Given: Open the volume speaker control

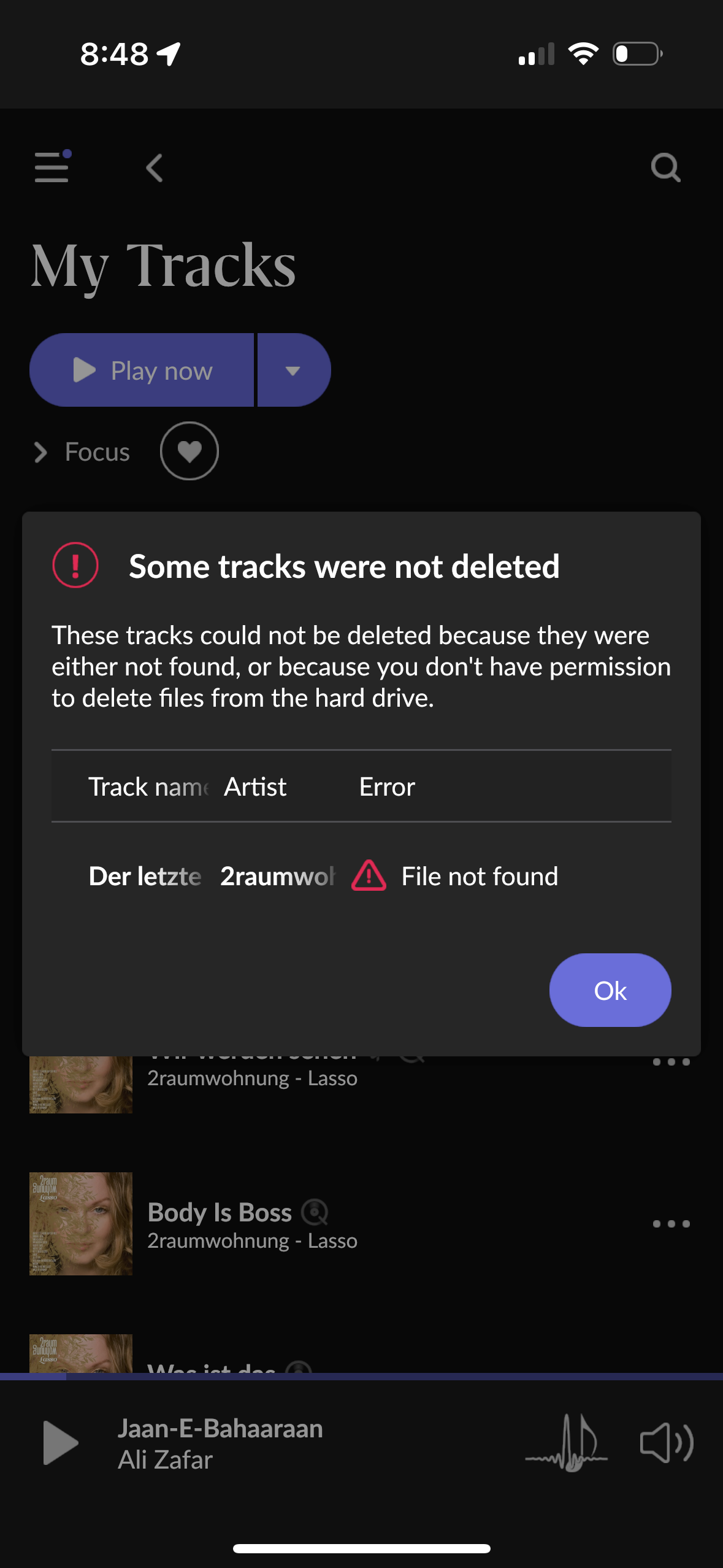Looking at the screenshot, I should (666, 1443).
